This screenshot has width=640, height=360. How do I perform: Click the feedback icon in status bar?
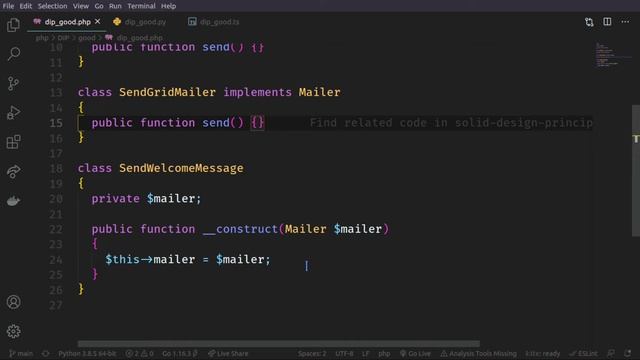tap(611, 353)
